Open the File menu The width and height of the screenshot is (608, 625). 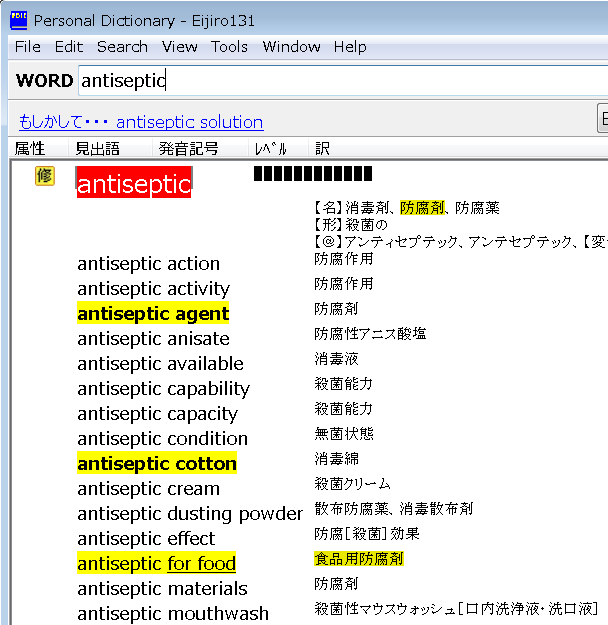pos(28,47)
